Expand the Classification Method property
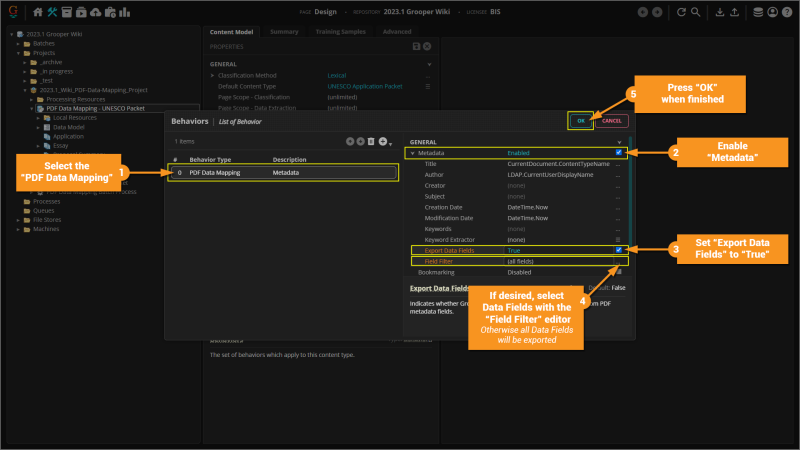Screen dimensions: 800x450 (213, 76)
